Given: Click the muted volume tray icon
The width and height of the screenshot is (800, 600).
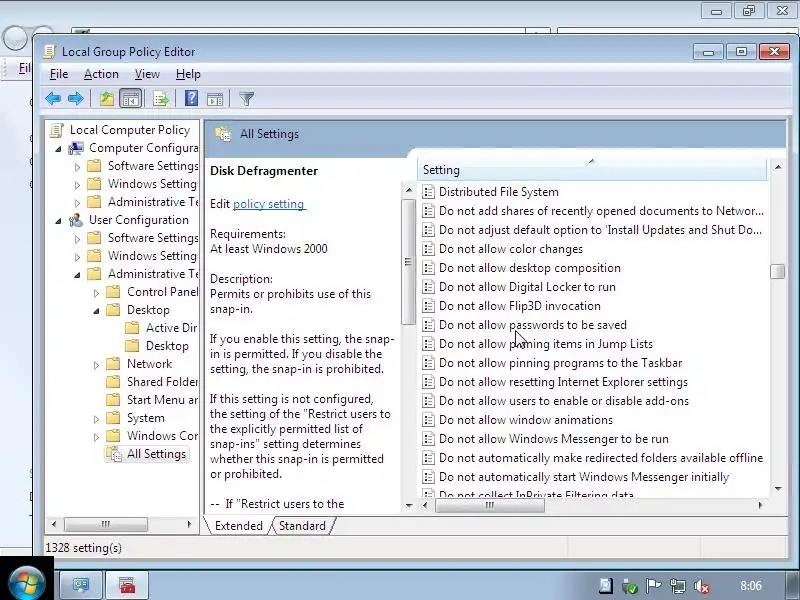Looking at the screenshot, I should 702,586.
